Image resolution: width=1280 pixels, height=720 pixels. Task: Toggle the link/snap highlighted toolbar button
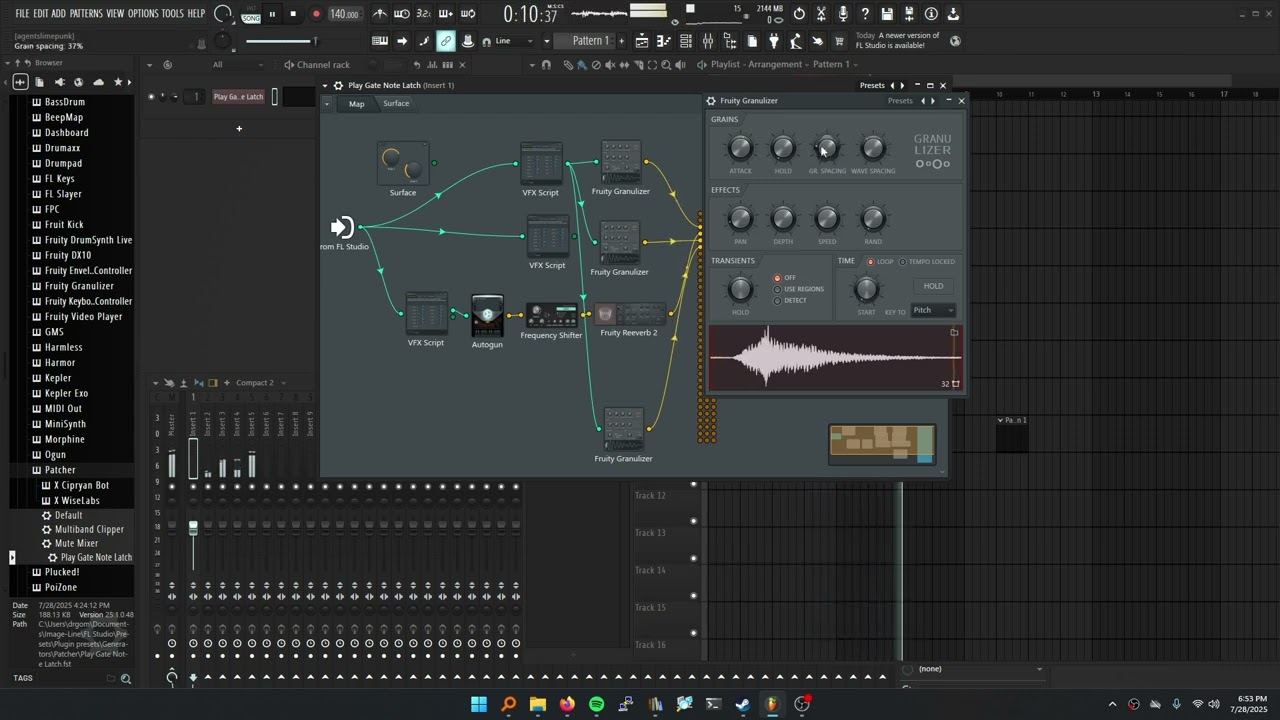[x=445, y=41]
